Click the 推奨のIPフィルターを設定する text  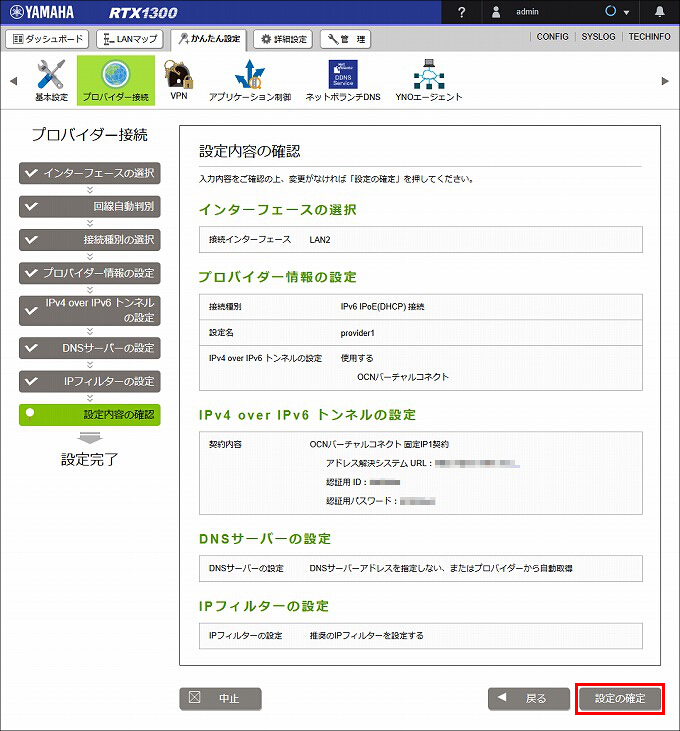[366, 635]
